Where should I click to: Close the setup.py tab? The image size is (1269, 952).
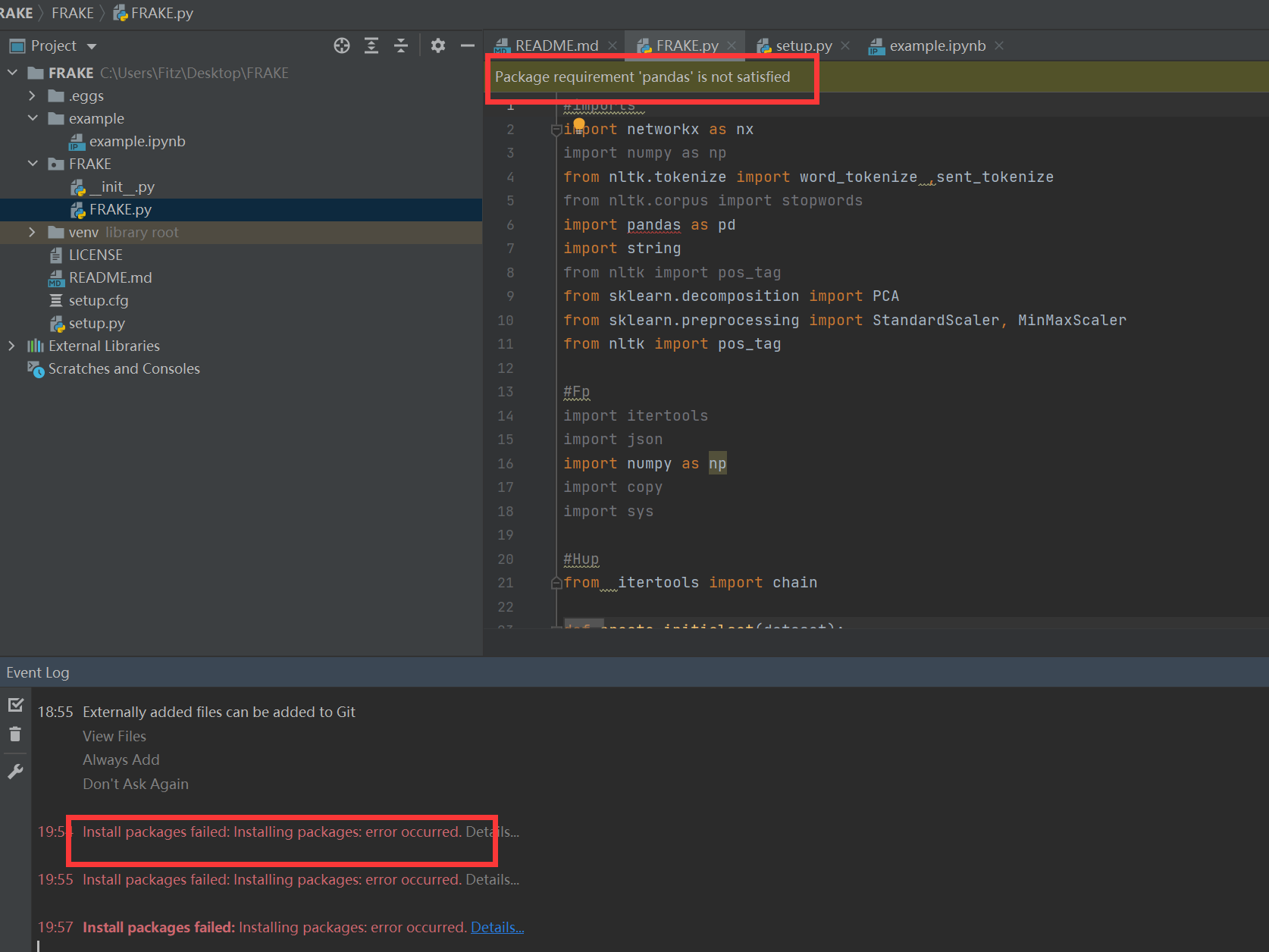[845, 45]
